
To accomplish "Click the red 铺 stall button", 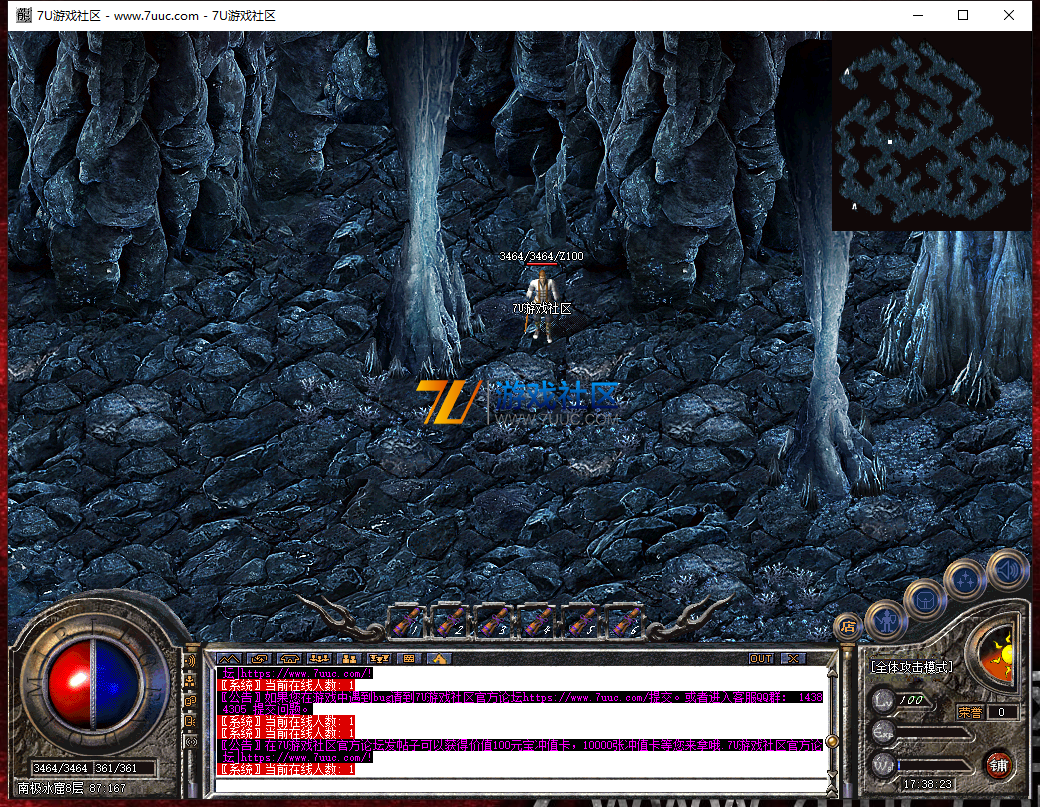I will [999, 766].
